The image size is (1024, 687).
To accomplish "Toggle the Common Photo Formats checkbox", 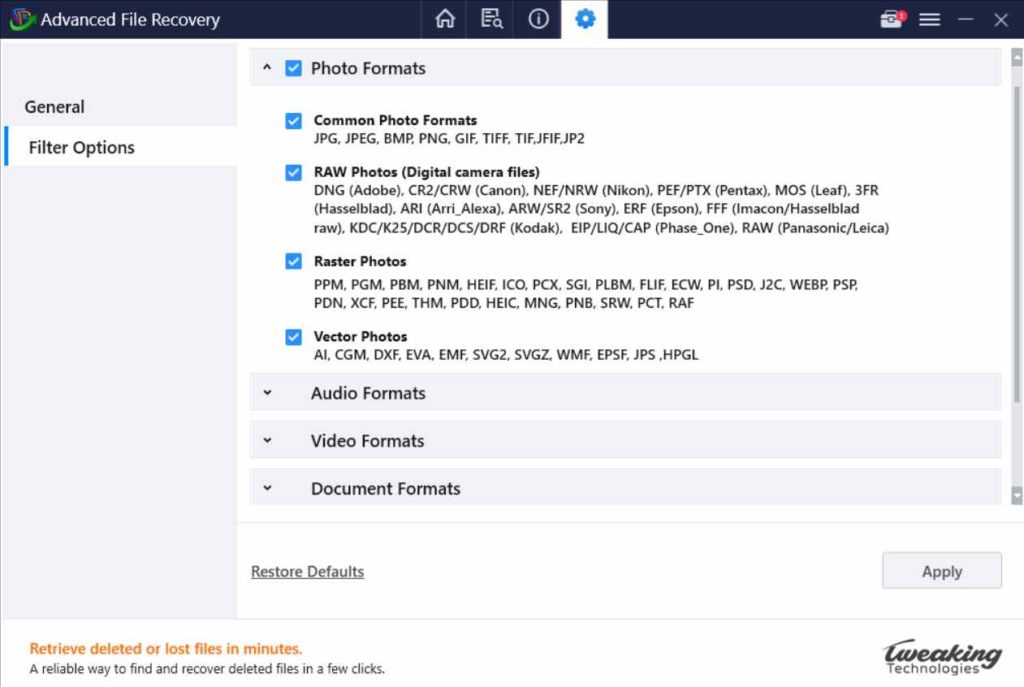I will click(293, 121).
